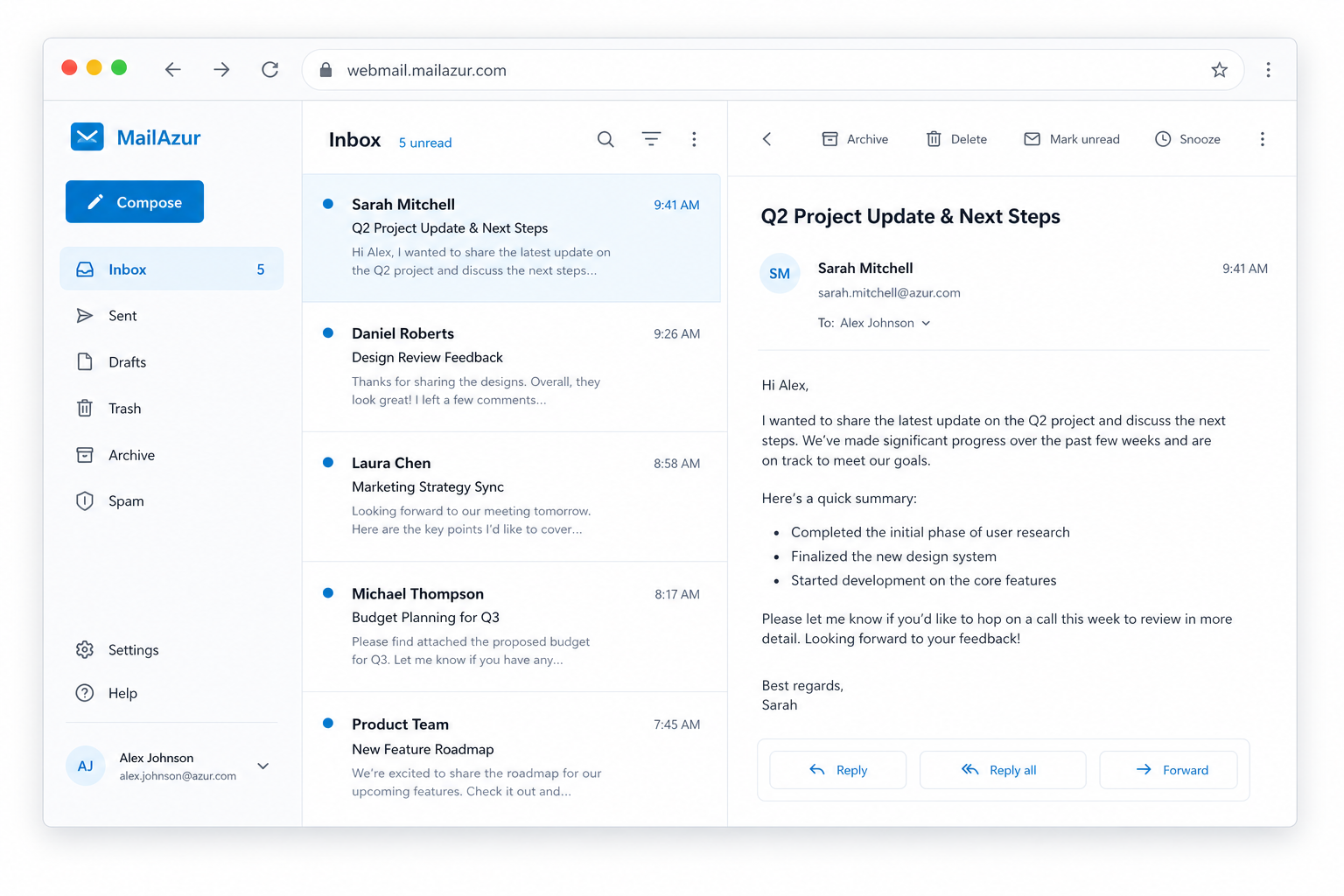Click the inbox count badge 5
1344x896 pixels.
click(x=261, y=269)
